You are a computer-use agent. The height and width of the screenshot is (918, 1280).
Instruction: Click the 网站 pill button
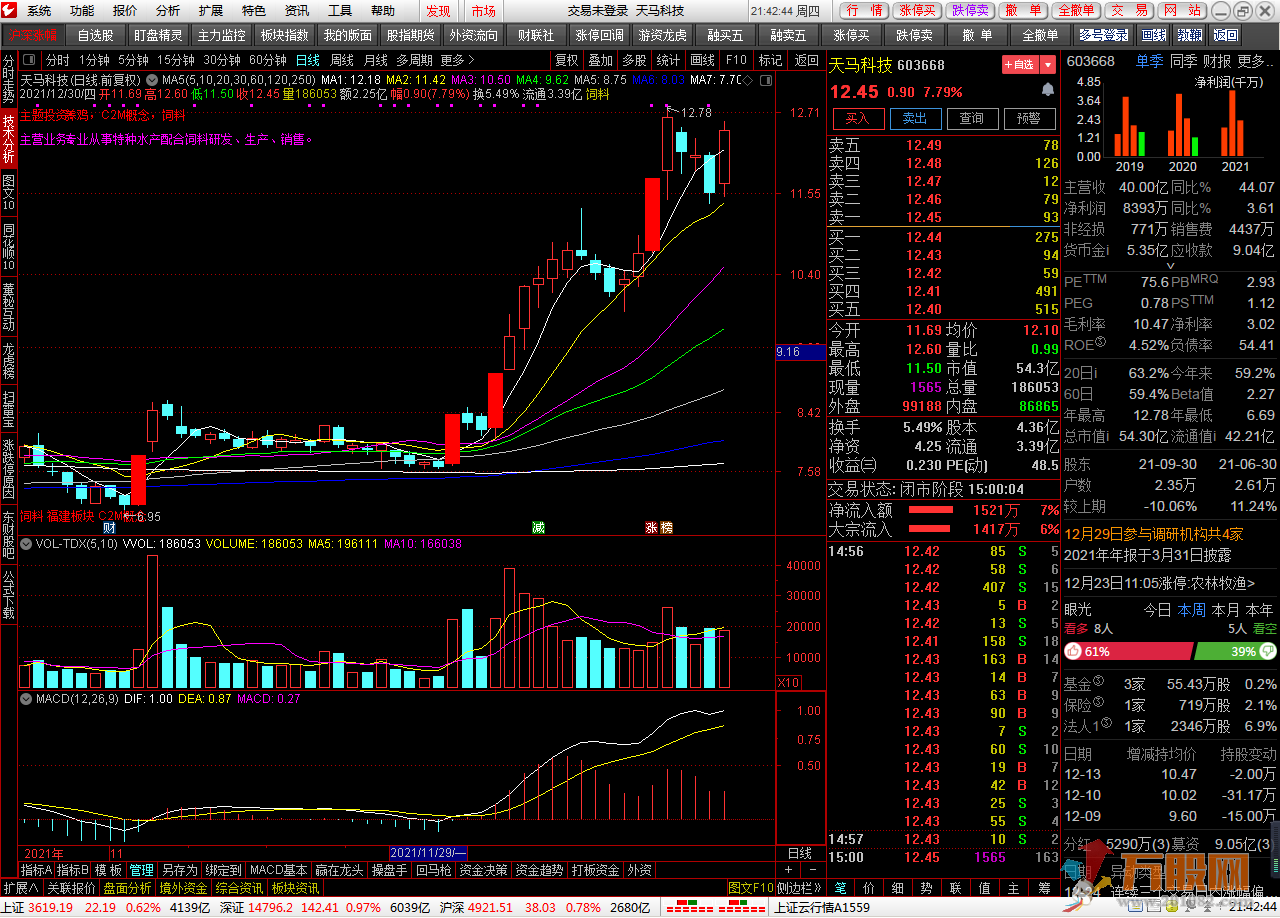[1182, 10]
